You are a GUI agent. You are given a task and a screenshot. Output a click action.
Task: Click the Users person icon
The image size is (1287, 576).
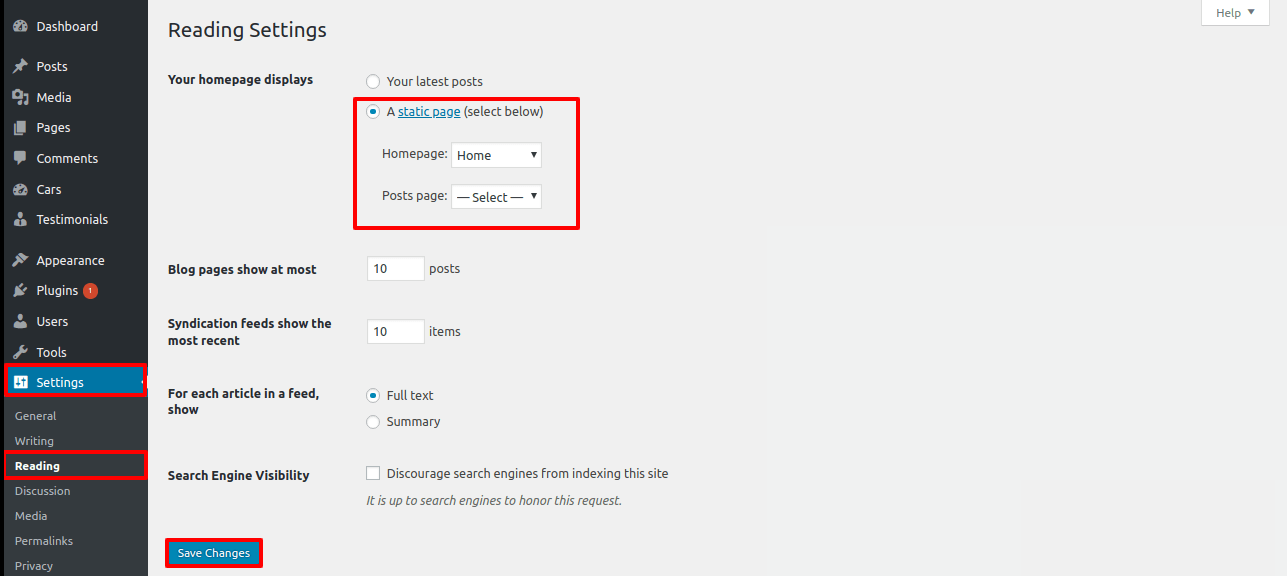(x=20, y=322)
